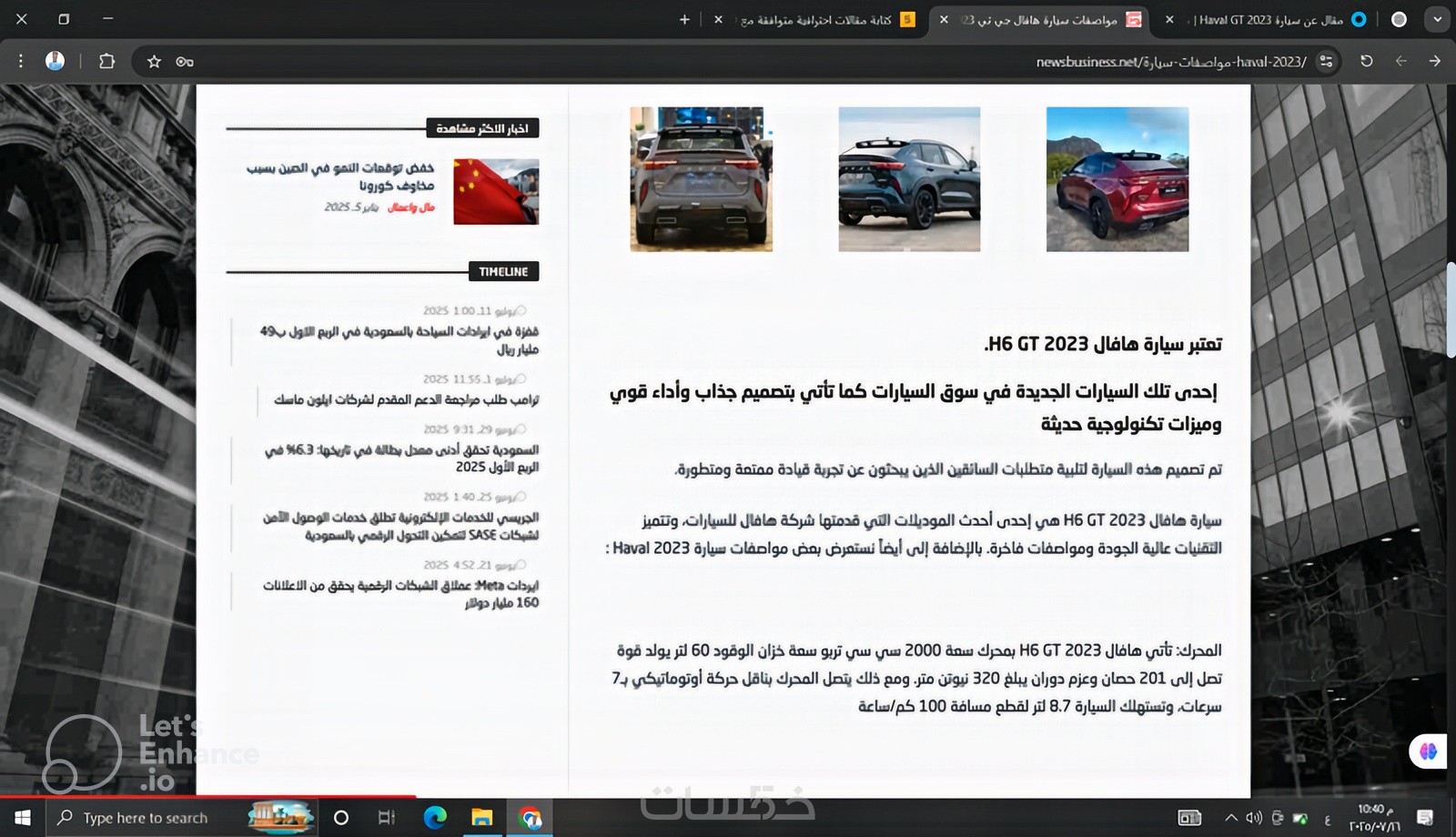Click the Chrome icon on the taskbar
The width and height of the screenshot is (1456, 837).
pyautogui.click(x=530, y=818)
